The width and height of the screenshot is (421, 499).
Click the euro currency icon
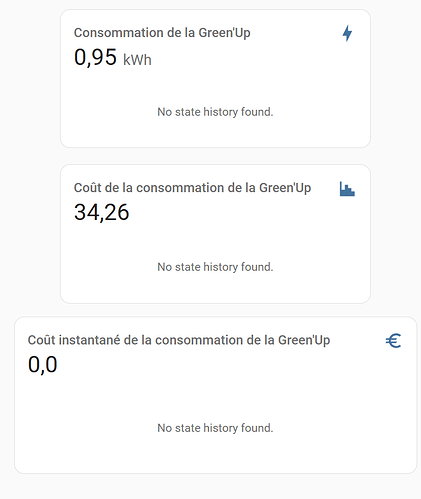tap(393, 341)
